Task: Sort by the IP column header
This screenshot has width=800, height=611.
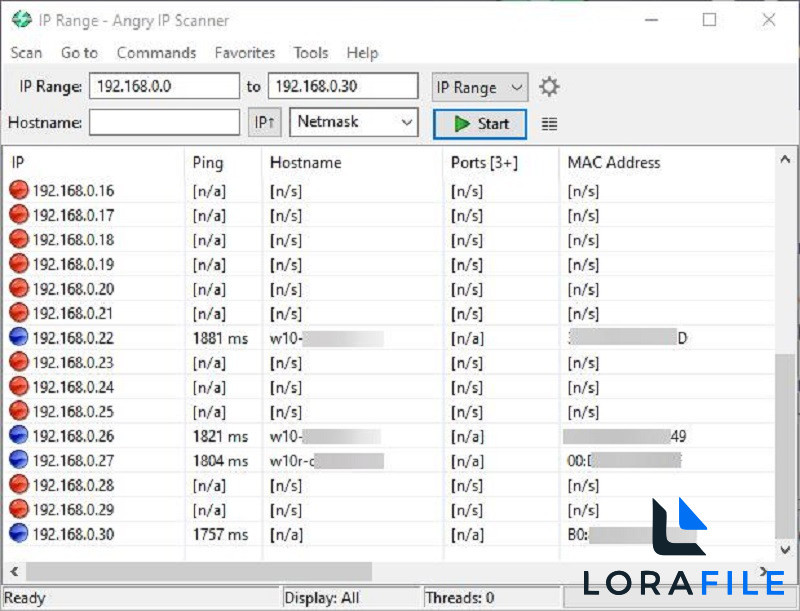Action: [93, 162]
